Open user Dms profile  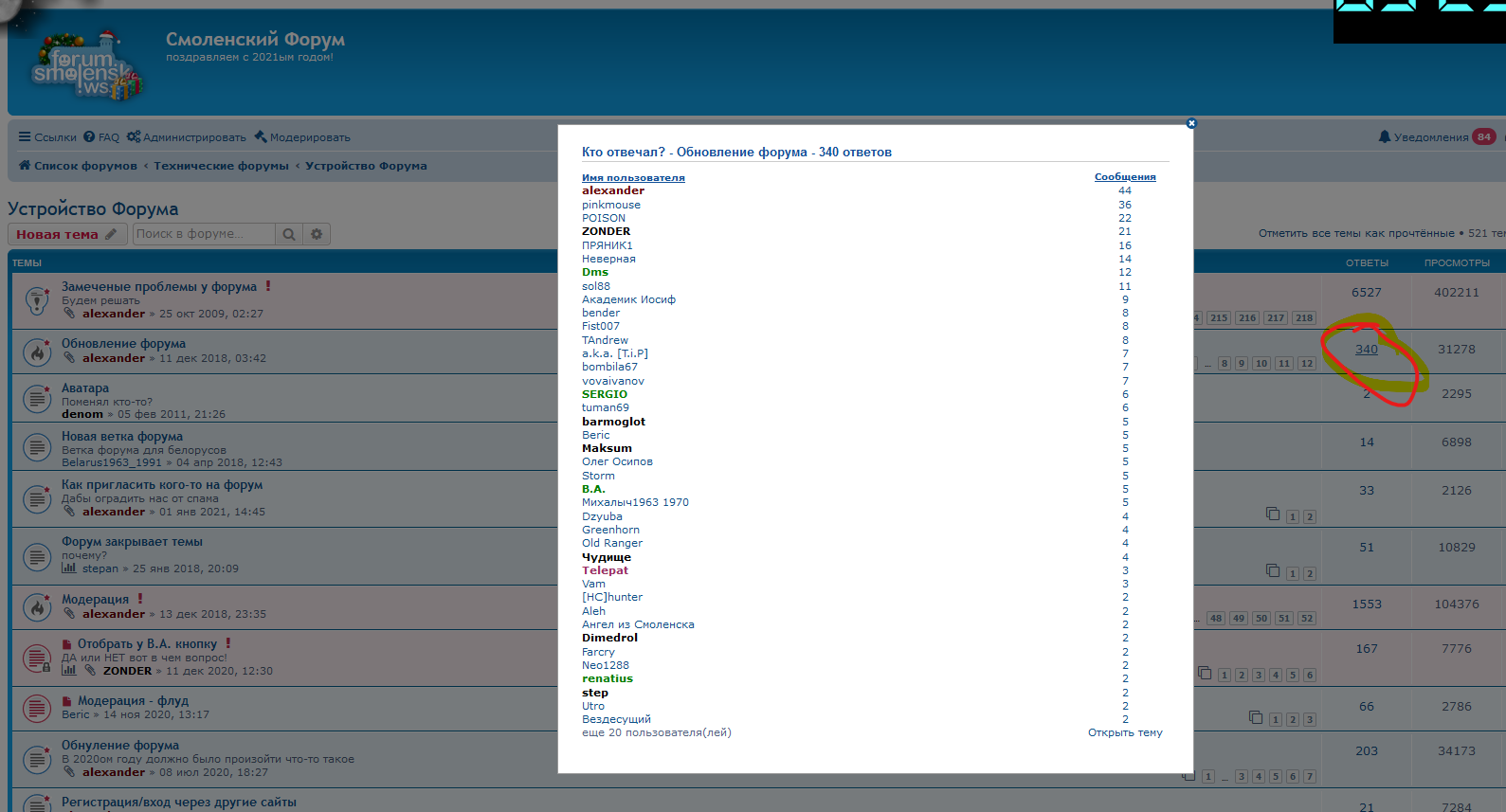pyautogui.click(x=595, y=272)
